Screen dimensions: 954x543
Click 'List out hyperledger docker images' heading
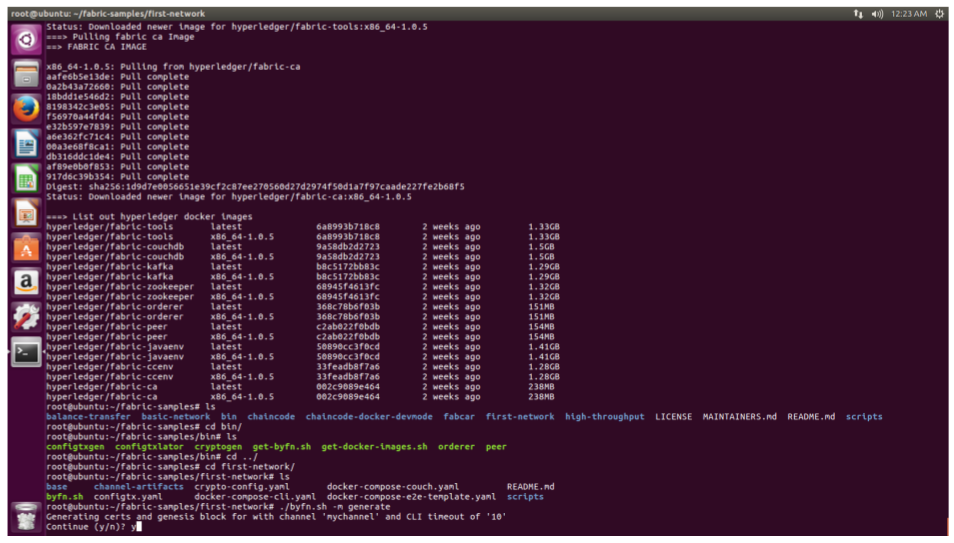[x=162, y=216]
